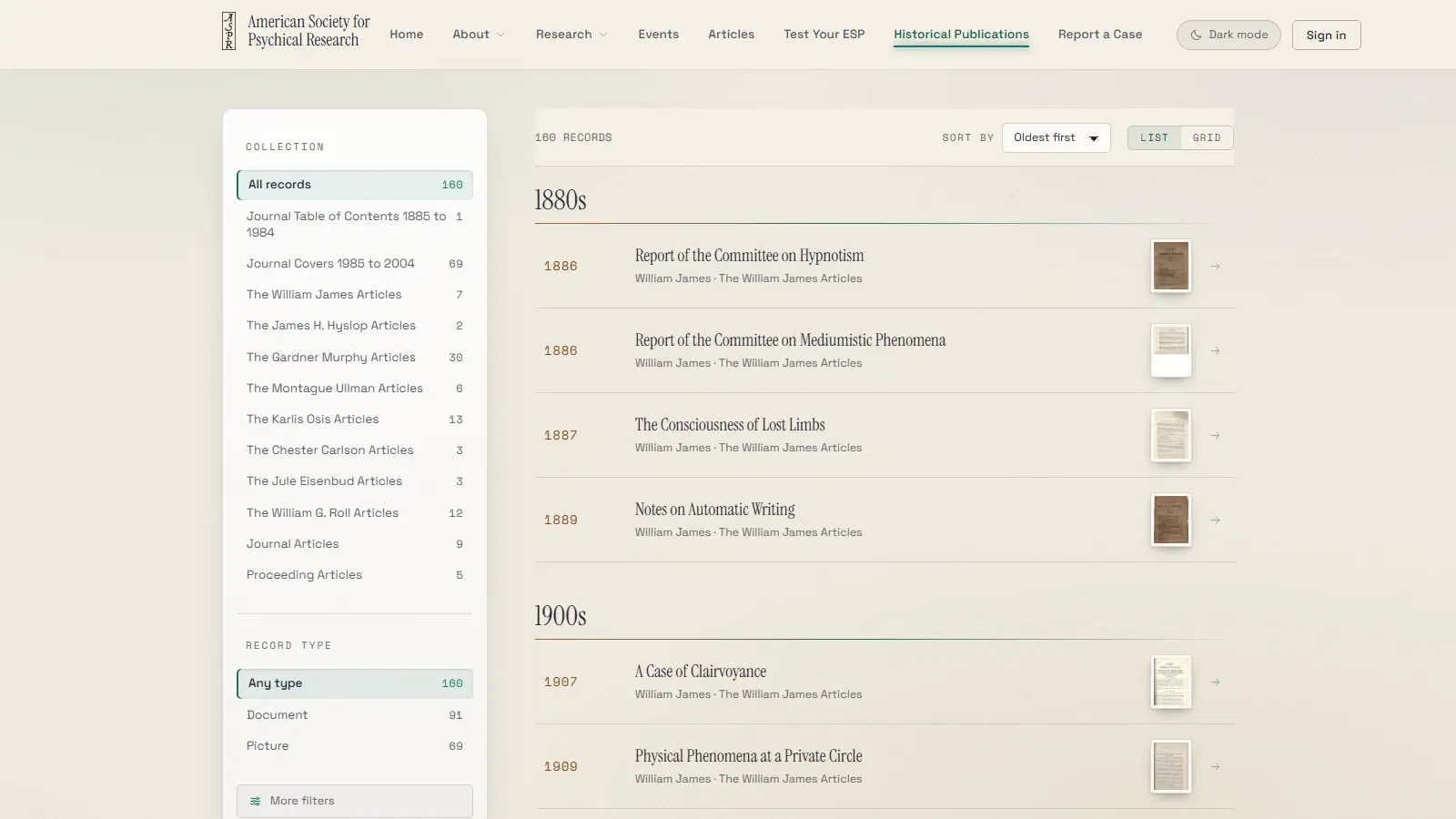The height and width of the screenshot is (819, 1456).
Task: Filter by The William James Articles collection
Action: pos(355,295)
